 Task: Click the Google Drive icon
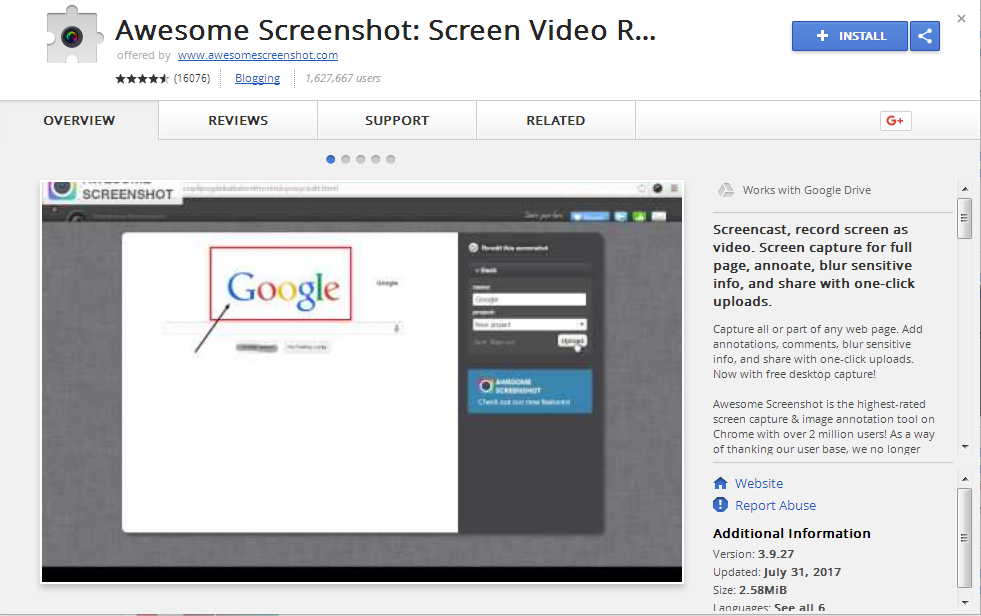pyautogui.click(x=725, y=190)
